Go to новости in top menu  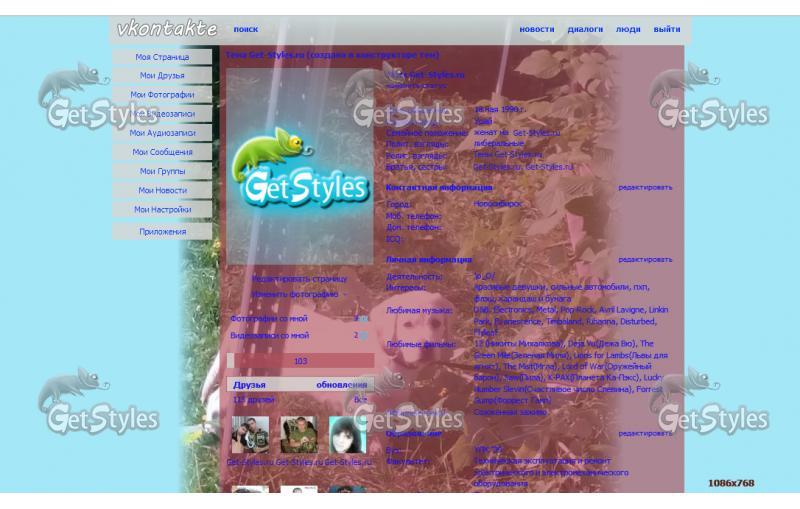tap(537, 30)
